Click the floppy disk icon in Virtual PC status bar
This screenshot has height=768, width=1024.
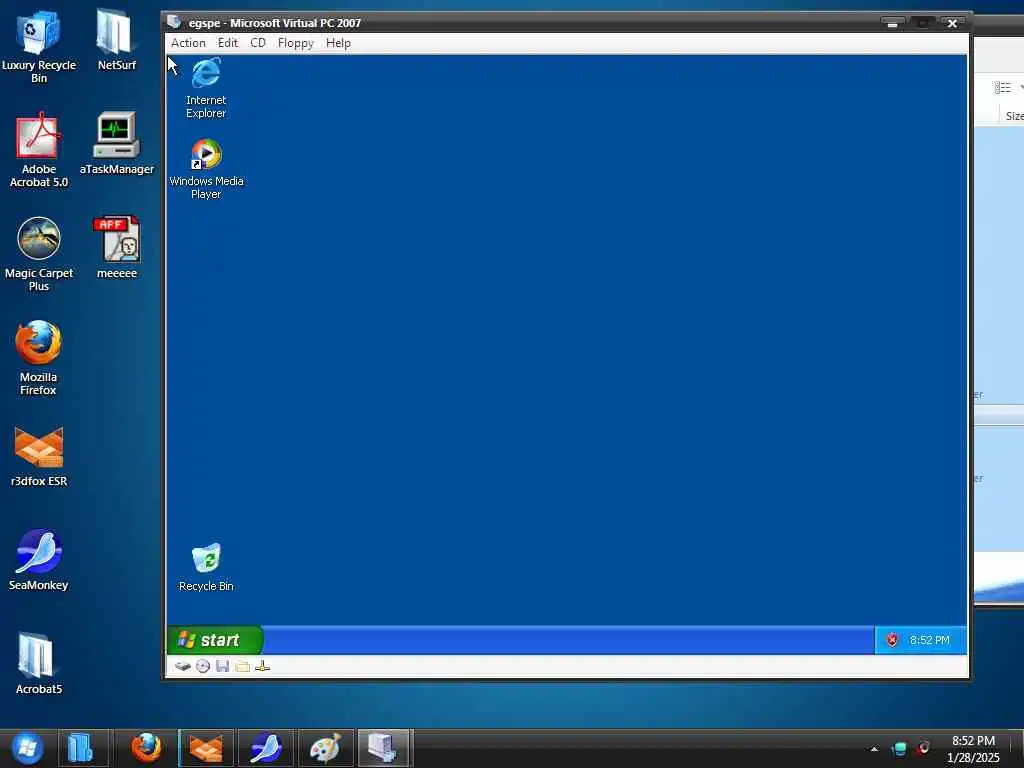coord(223,666)
